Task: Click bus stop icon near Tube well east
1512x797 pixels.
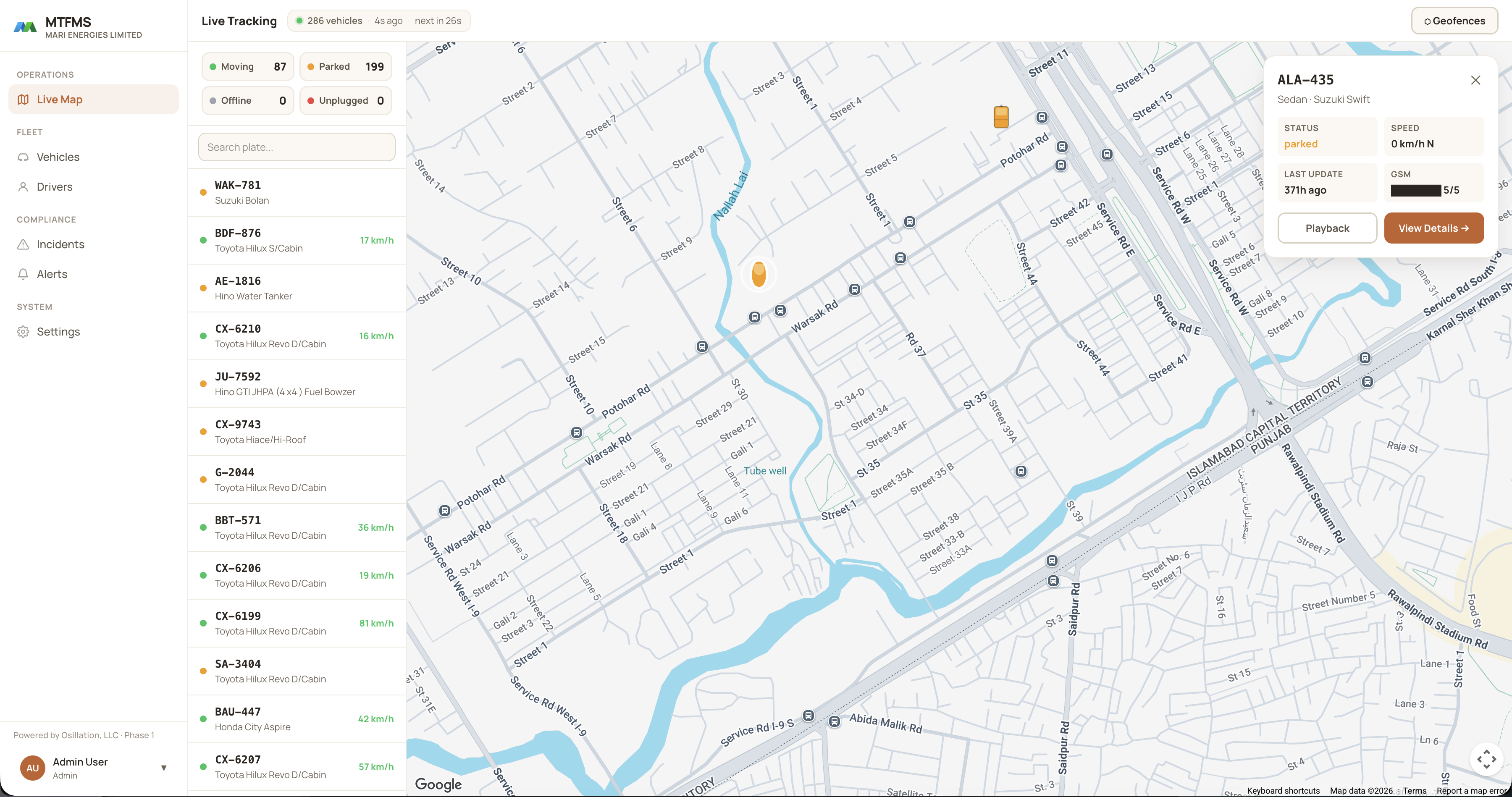Action: [1021, 471]
